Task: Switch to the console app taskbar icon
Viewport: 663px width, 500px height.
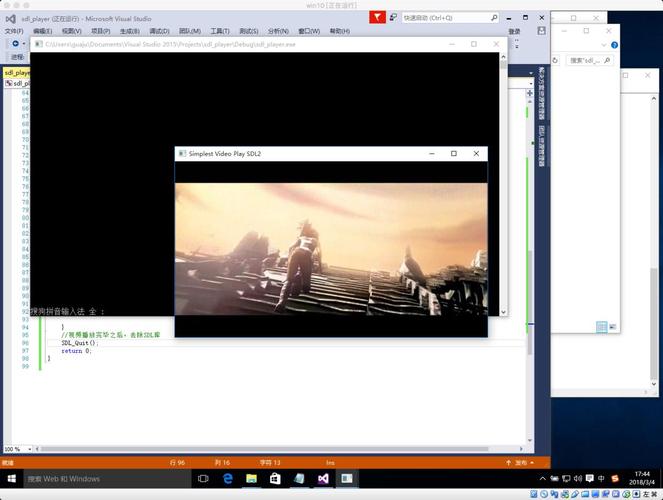Action: click(x=347, y=478)
